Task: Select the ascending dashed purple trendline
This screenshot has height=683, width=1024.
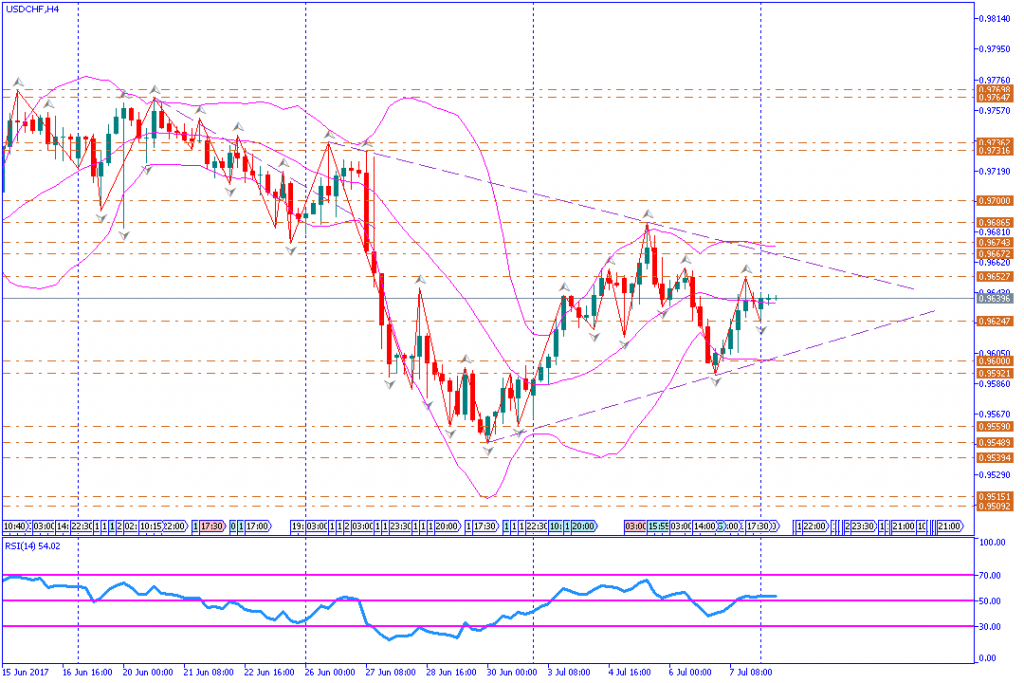Action: pyautogui.click(x=700, y=377)
